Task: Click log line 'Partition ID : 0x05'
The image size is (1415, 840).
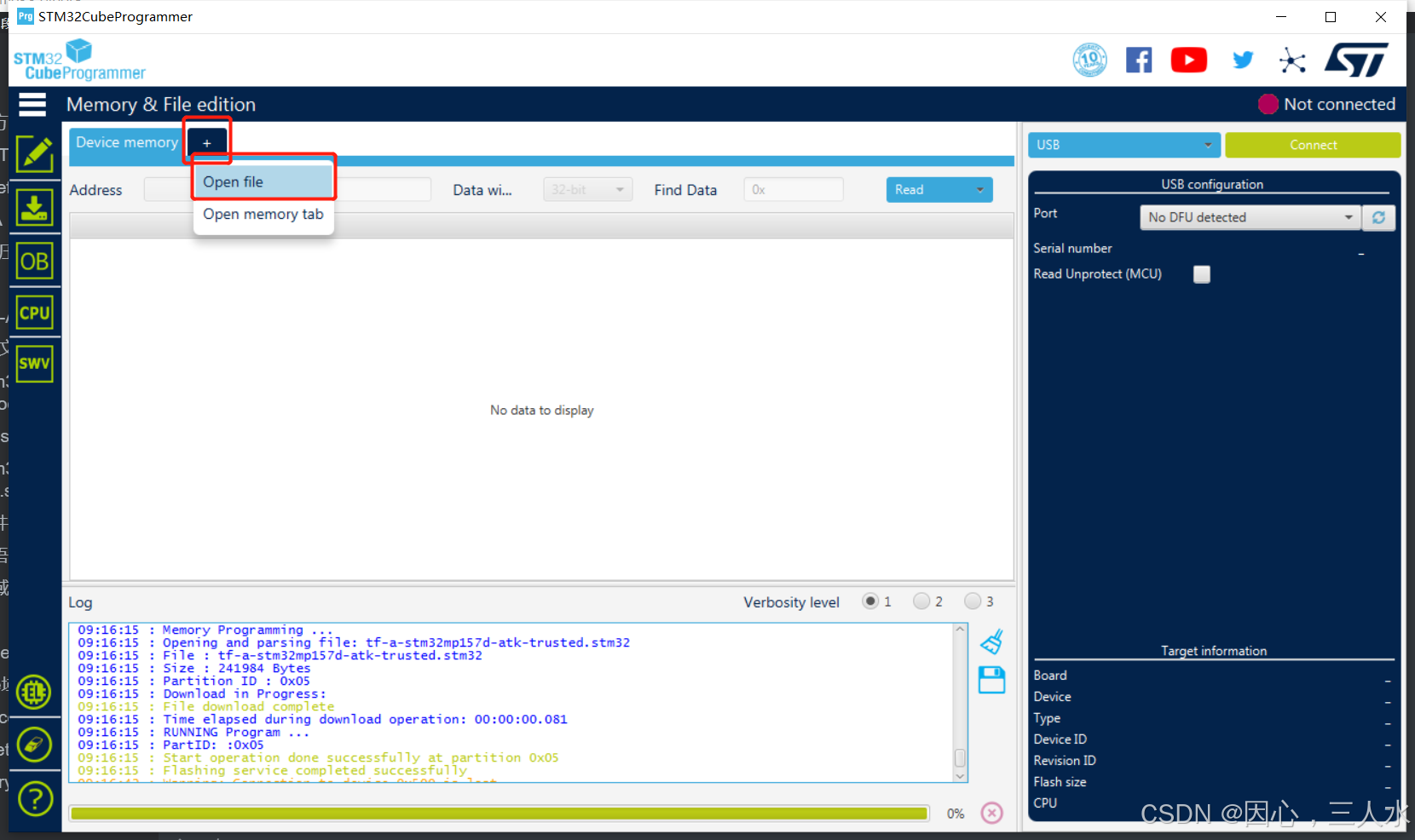Action: [236, 681]
